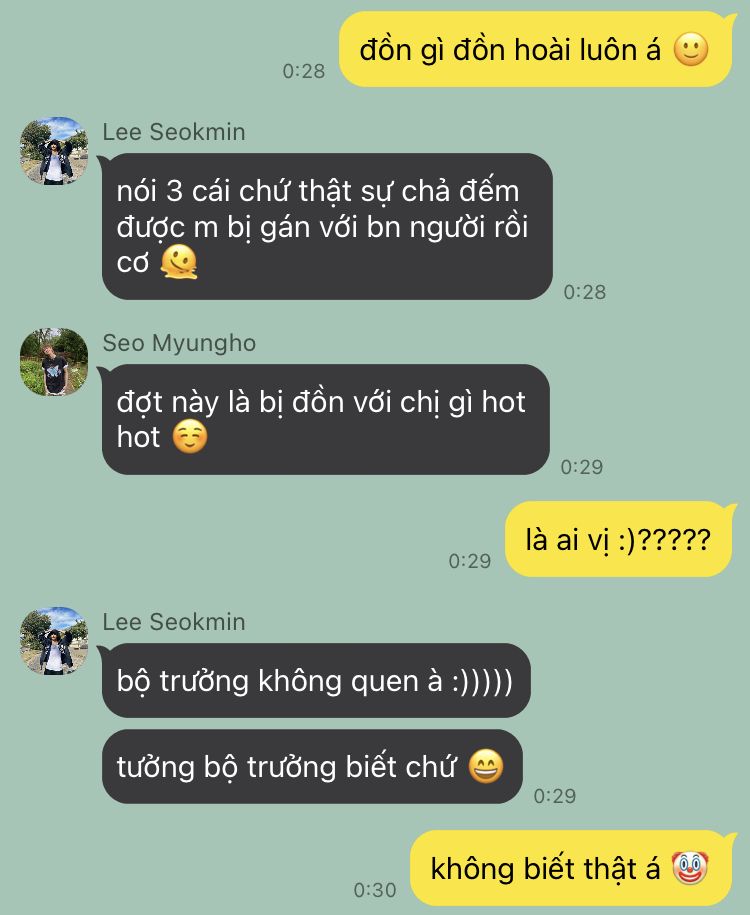Select Seo Myungho's 'đợt này là bị đồn' message

[x=326, y=419]
